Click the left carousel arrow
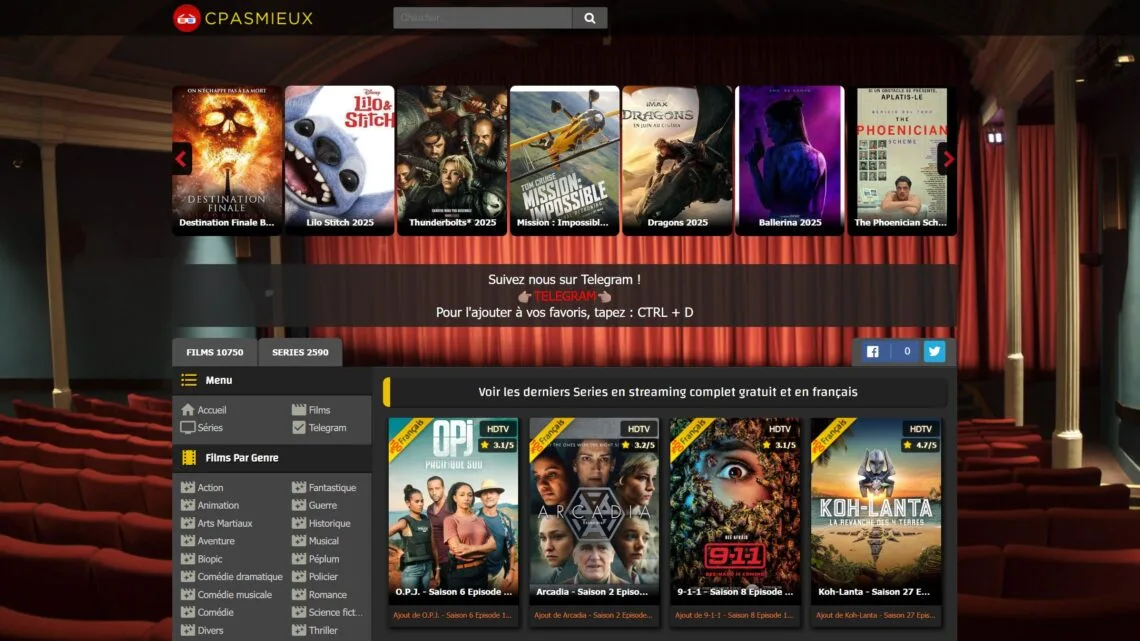The width and height of the screenshot is (1140, 641). click(182, 159)
